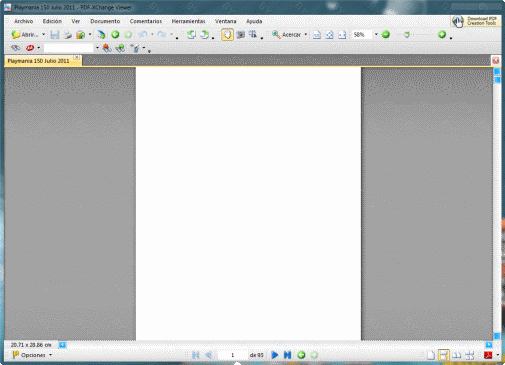The width and height of the screenshot is (505, 365).
Task: Open the Archivo menu
Action: tap(23, 21)
